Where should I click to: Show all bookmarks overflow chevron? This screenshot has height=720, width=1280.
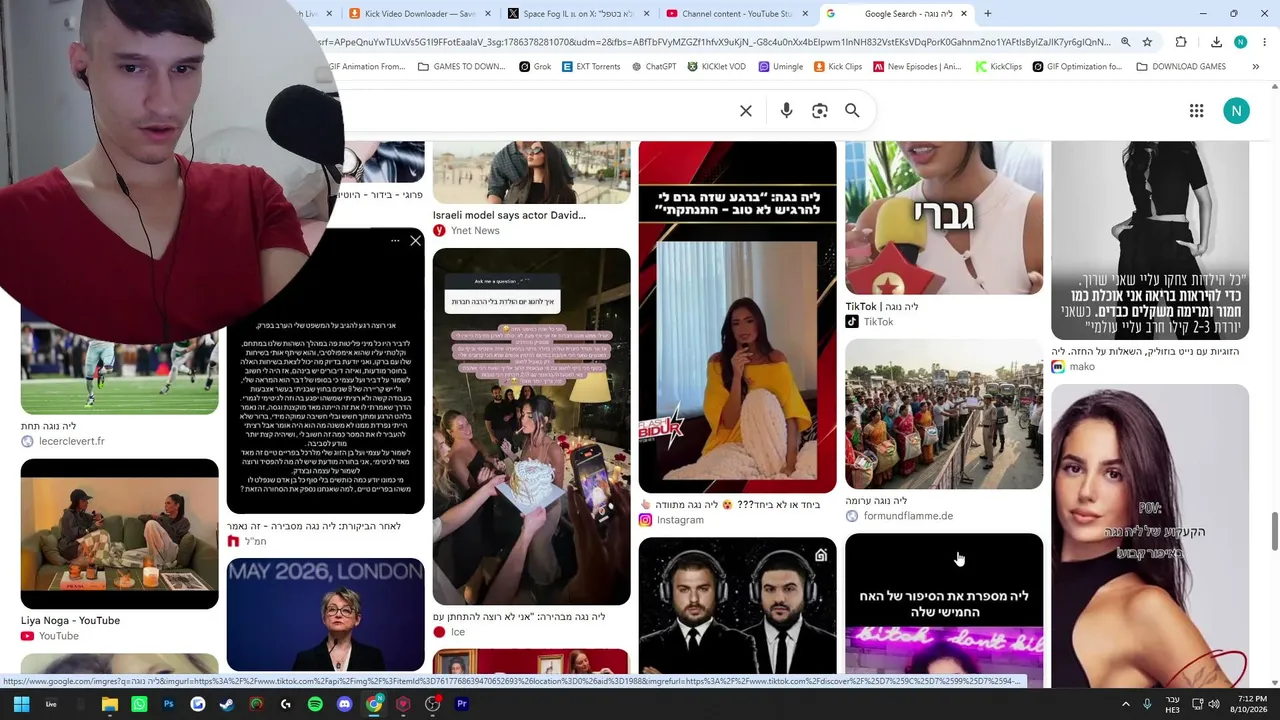tap(1255, 67)
